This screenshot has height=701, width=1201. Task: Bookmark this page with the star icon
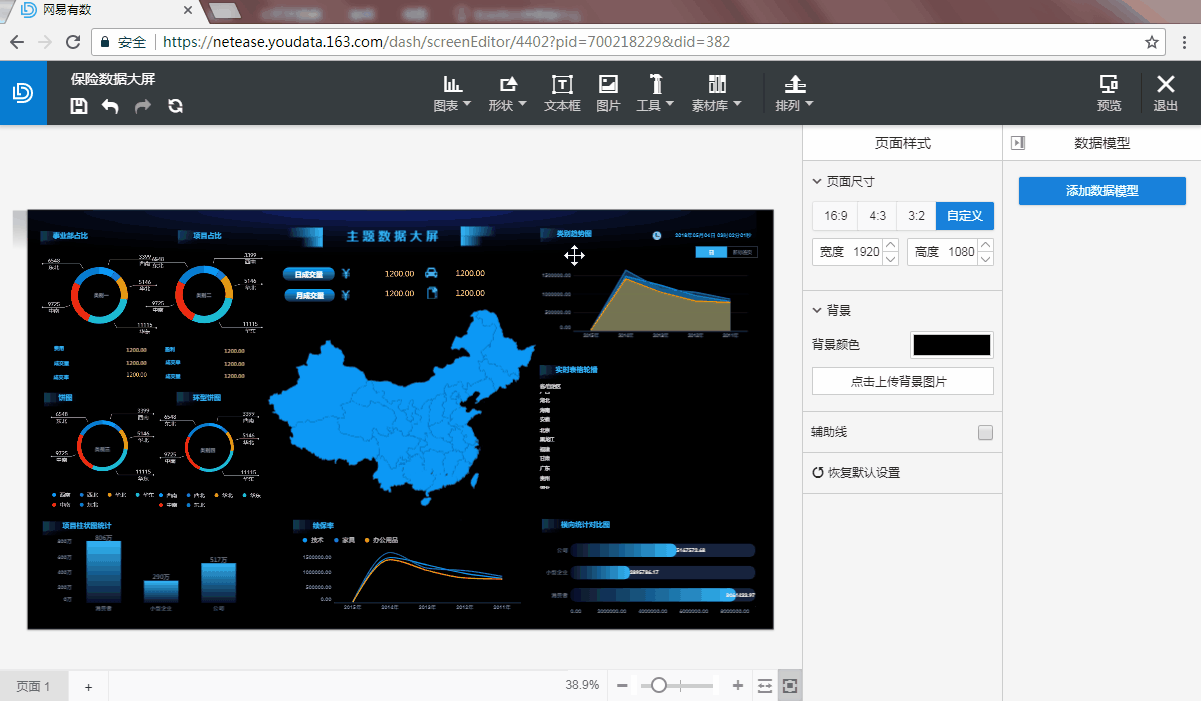(x=1152, y=42)
